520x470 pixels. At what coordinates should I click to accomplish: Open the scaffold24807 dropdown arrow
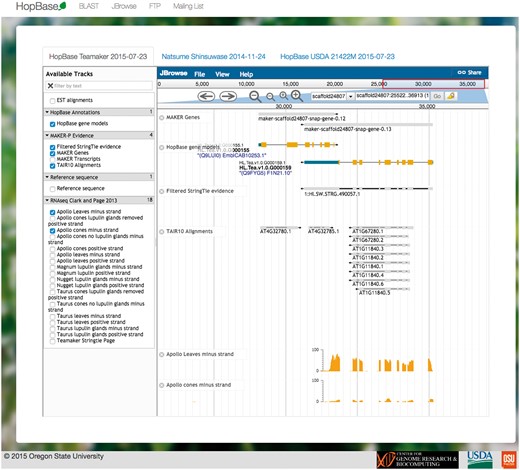point(351,96)
